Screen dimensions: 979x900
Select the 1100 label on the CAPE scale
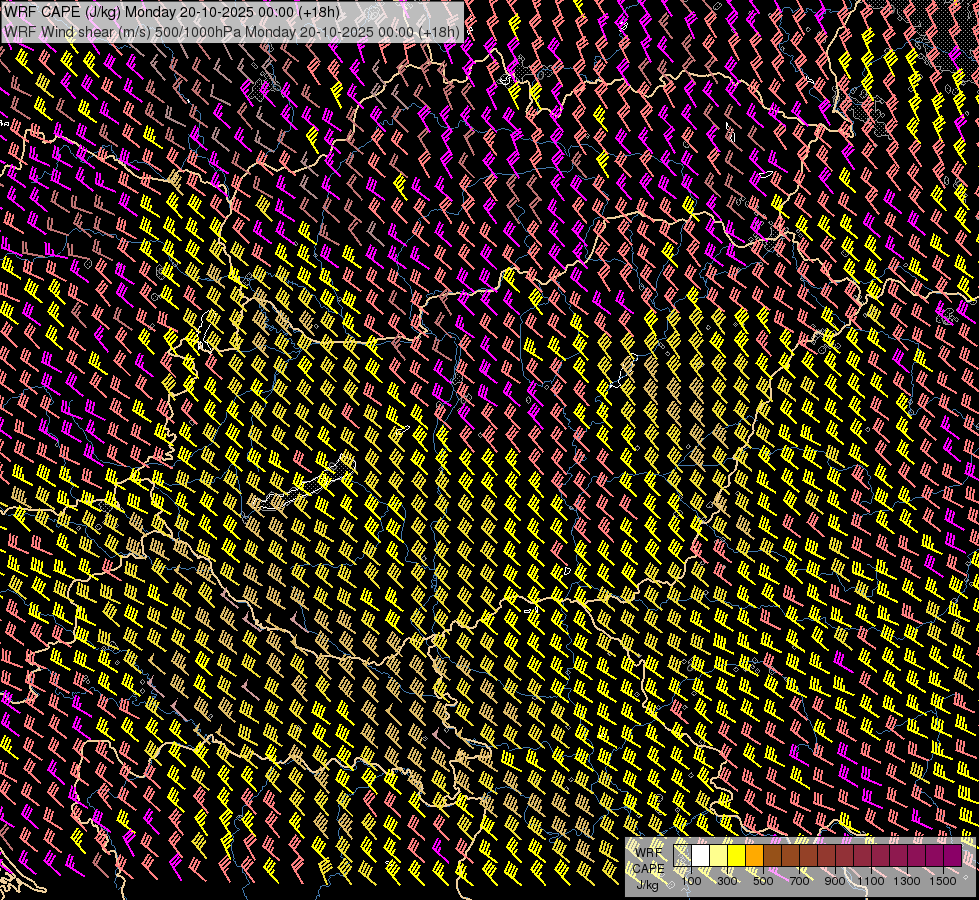tap(871, 881)
